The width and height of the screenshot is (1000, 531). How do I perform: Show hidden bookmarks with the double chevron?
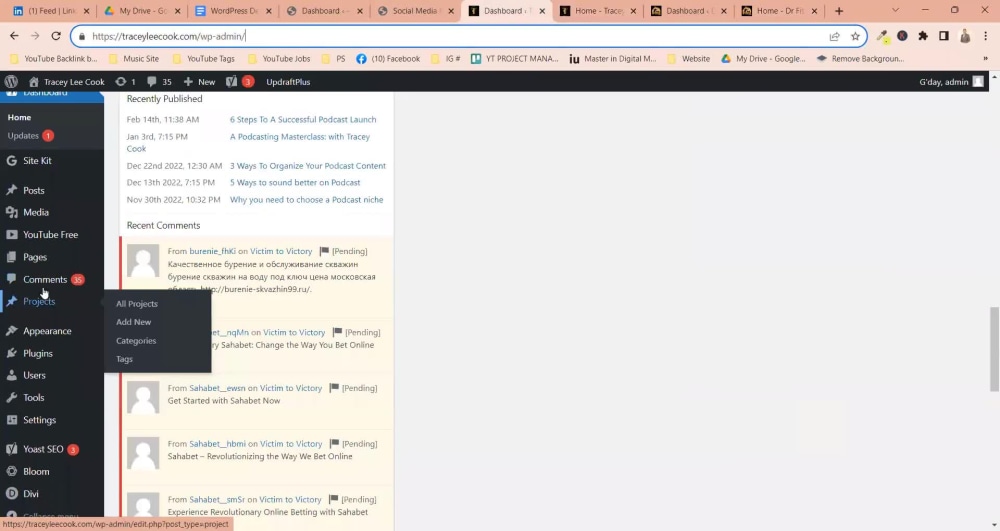[x=985, y=59]
